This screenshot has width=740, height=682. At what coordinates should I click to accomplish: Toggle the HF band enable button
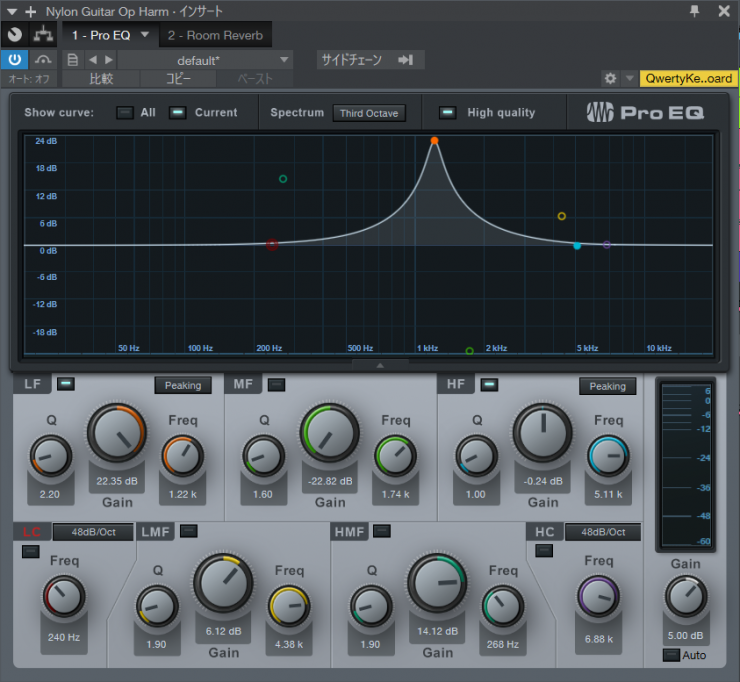click(x=489, y=385)
